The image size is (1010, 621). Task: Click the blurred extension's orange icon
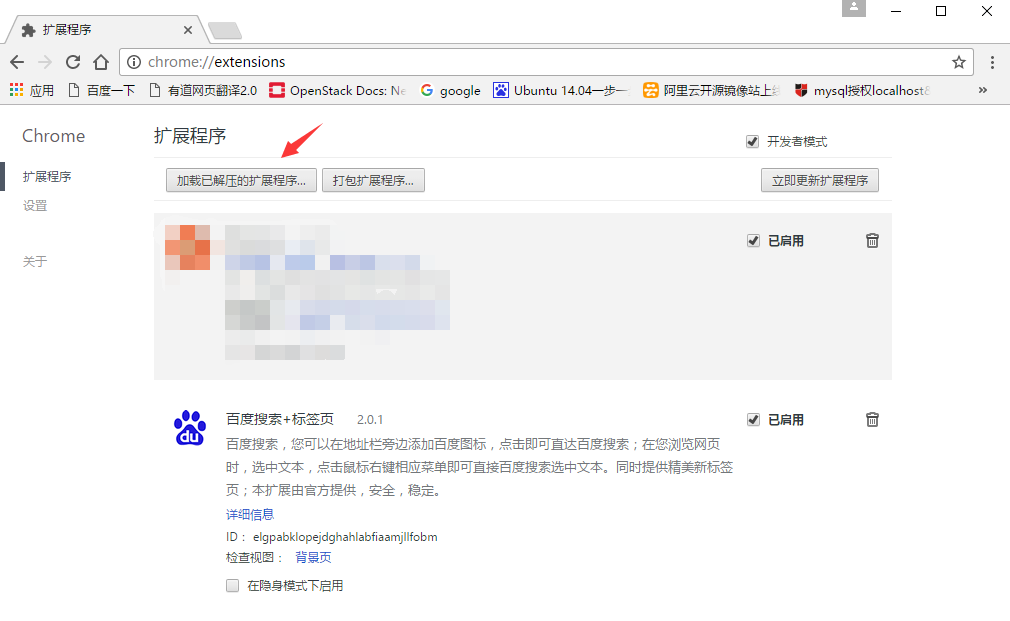tap(187, 247)
